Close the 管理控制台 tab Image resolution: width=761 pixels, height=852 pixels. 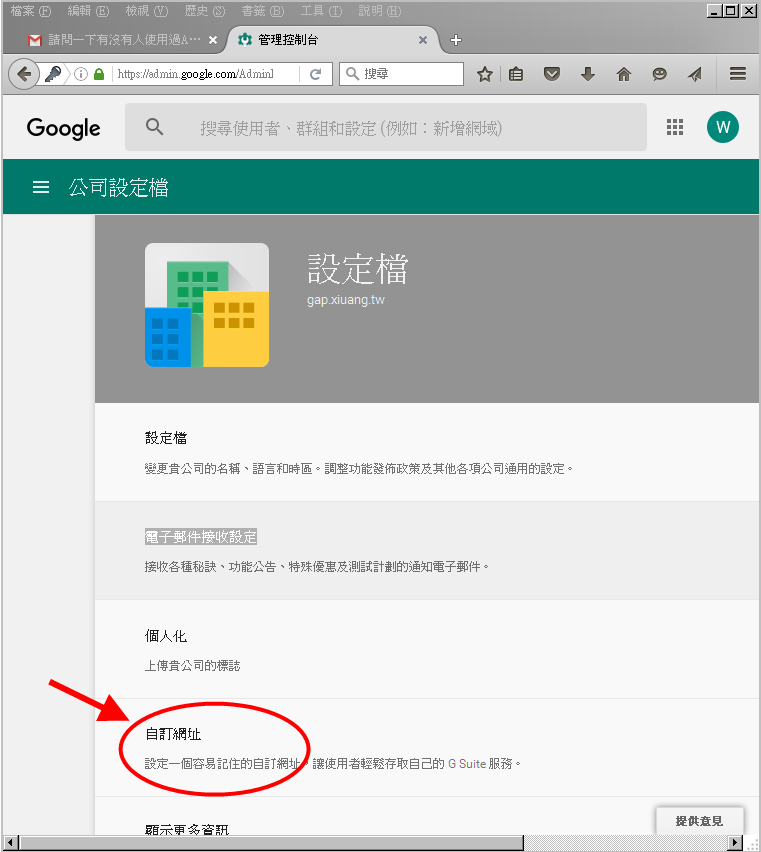pyautogui.click(x=423, y=40)
